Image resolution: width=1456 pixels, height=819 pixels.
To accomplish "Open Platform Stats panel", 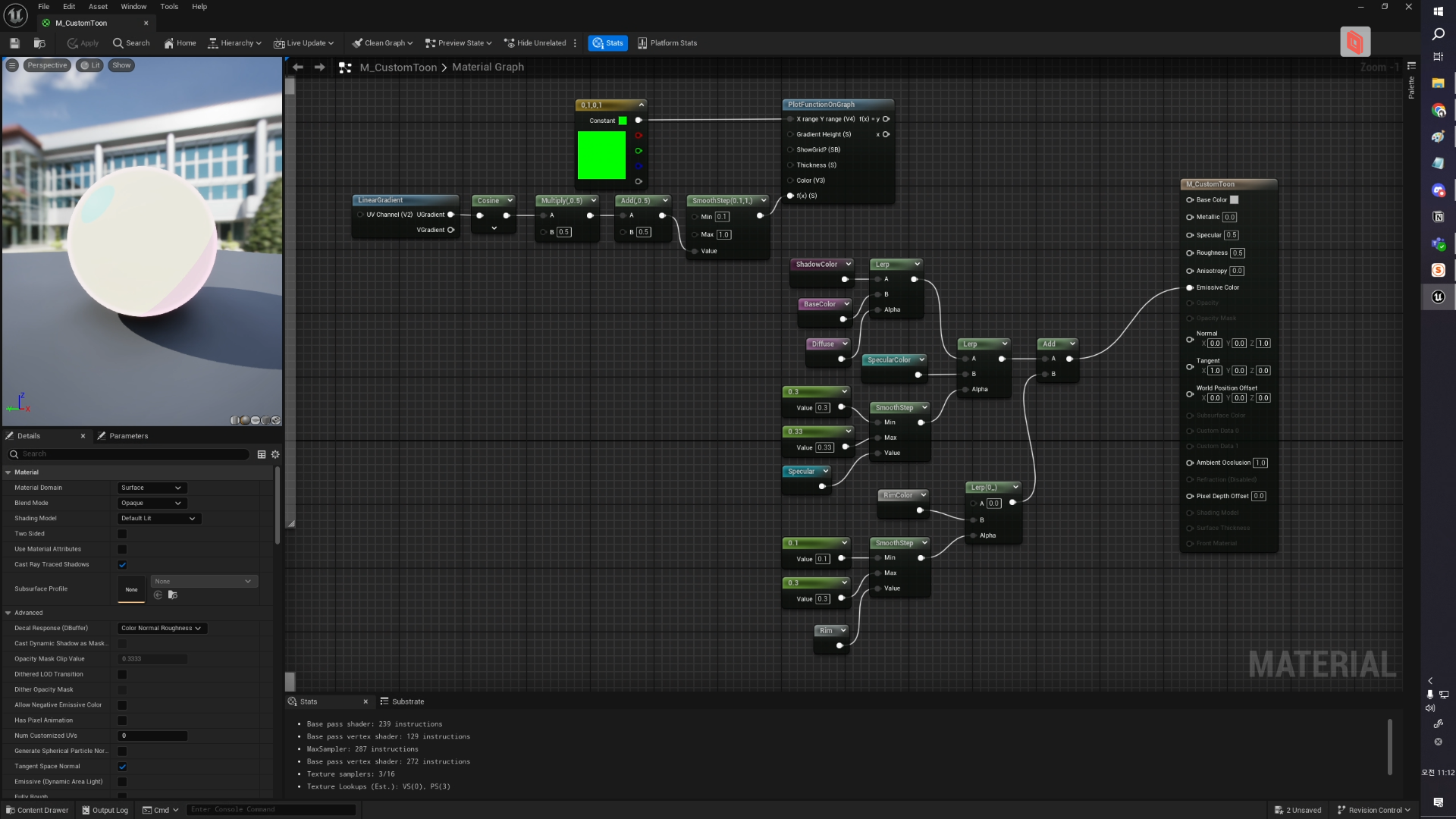I will 667,43.
